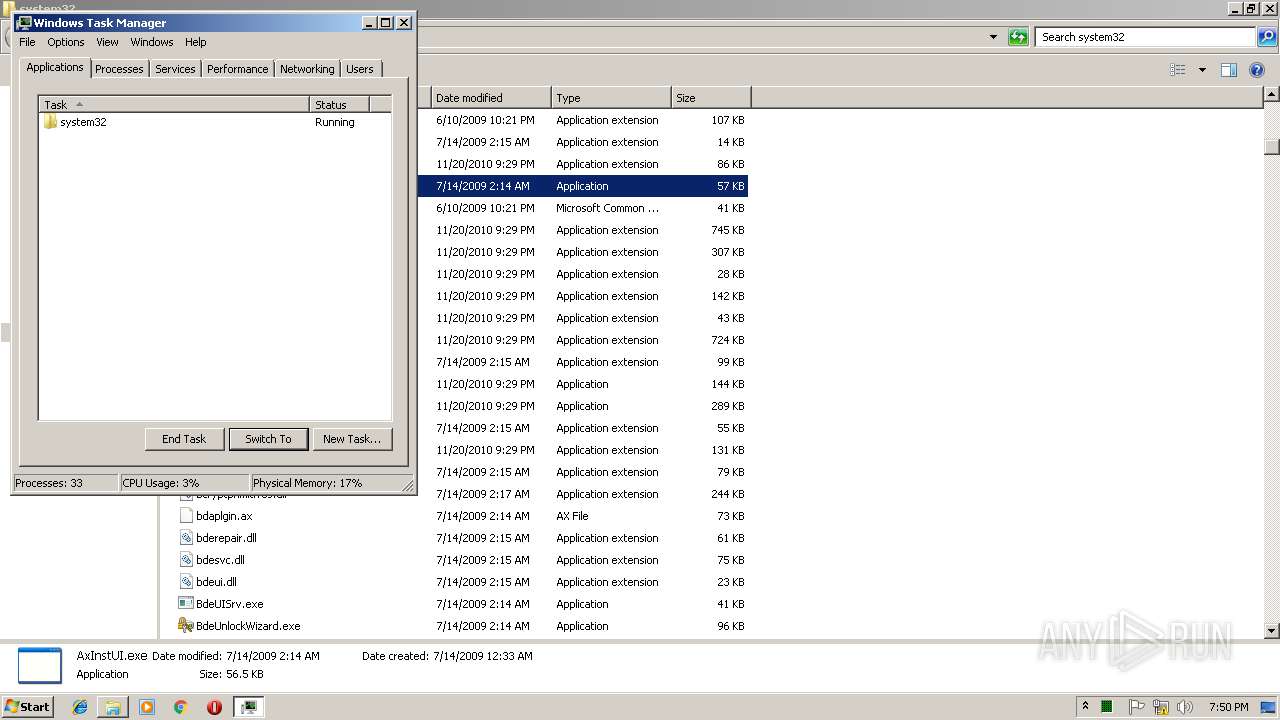Click the AX File type cell

(572, 516)
